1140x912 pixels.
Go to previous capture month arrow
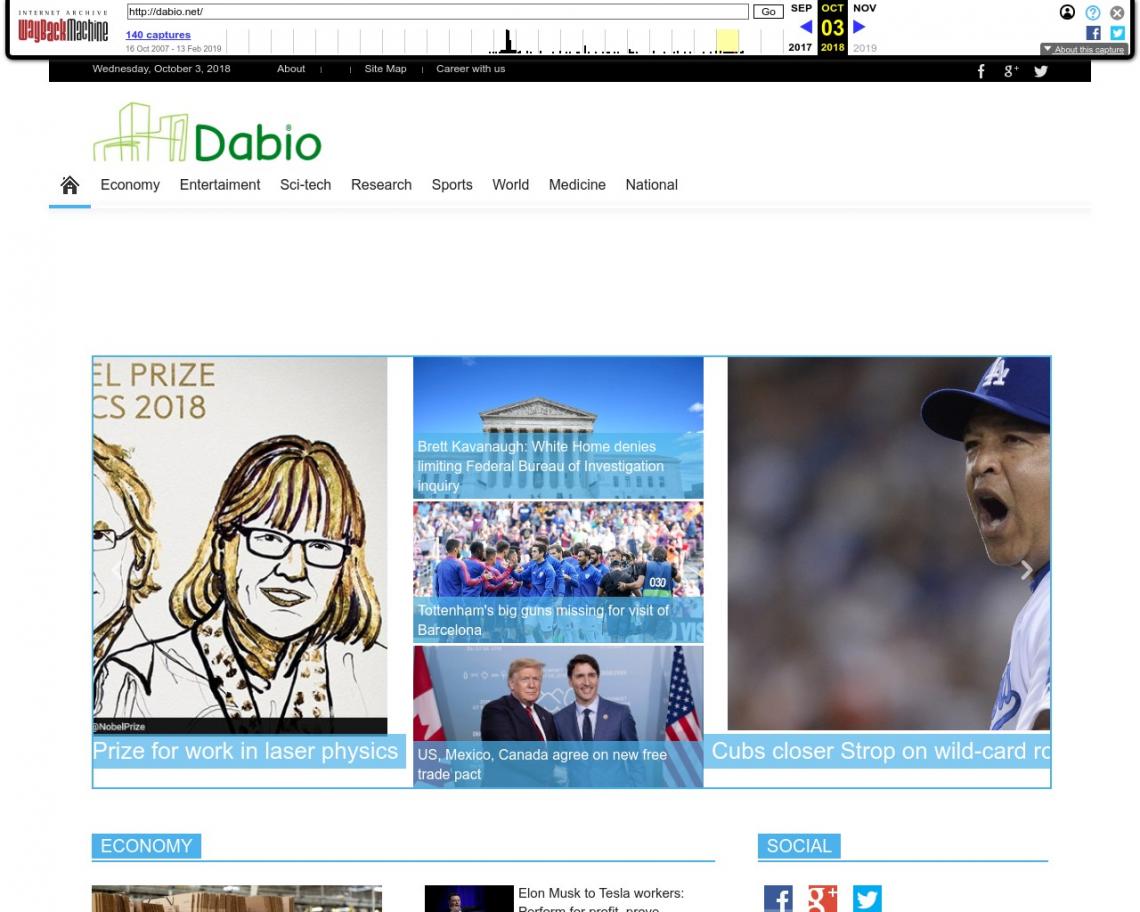click(x=806, y=27)
